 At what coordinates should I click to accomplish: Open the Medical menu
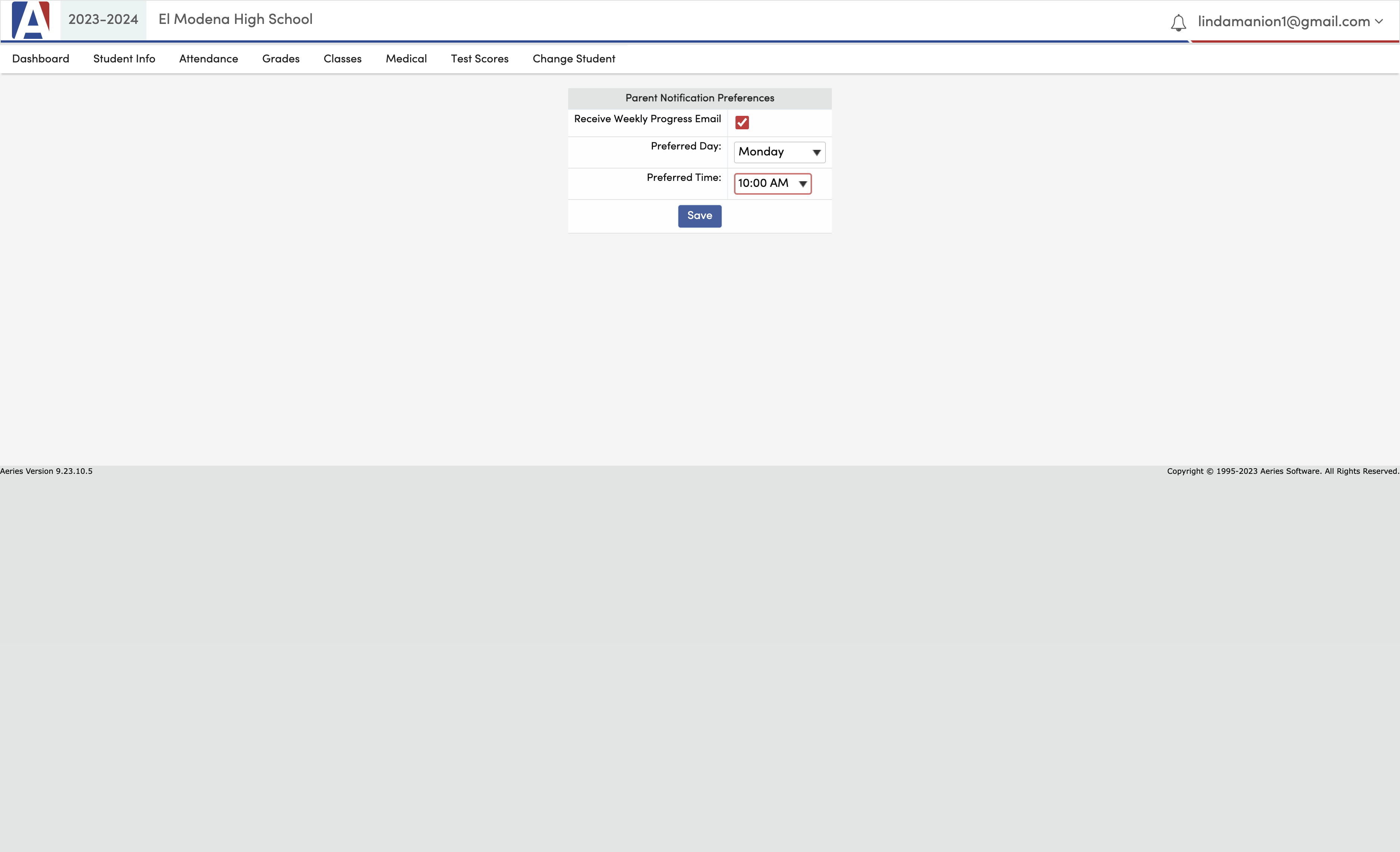pyautogui.click(x=406, y=59)
